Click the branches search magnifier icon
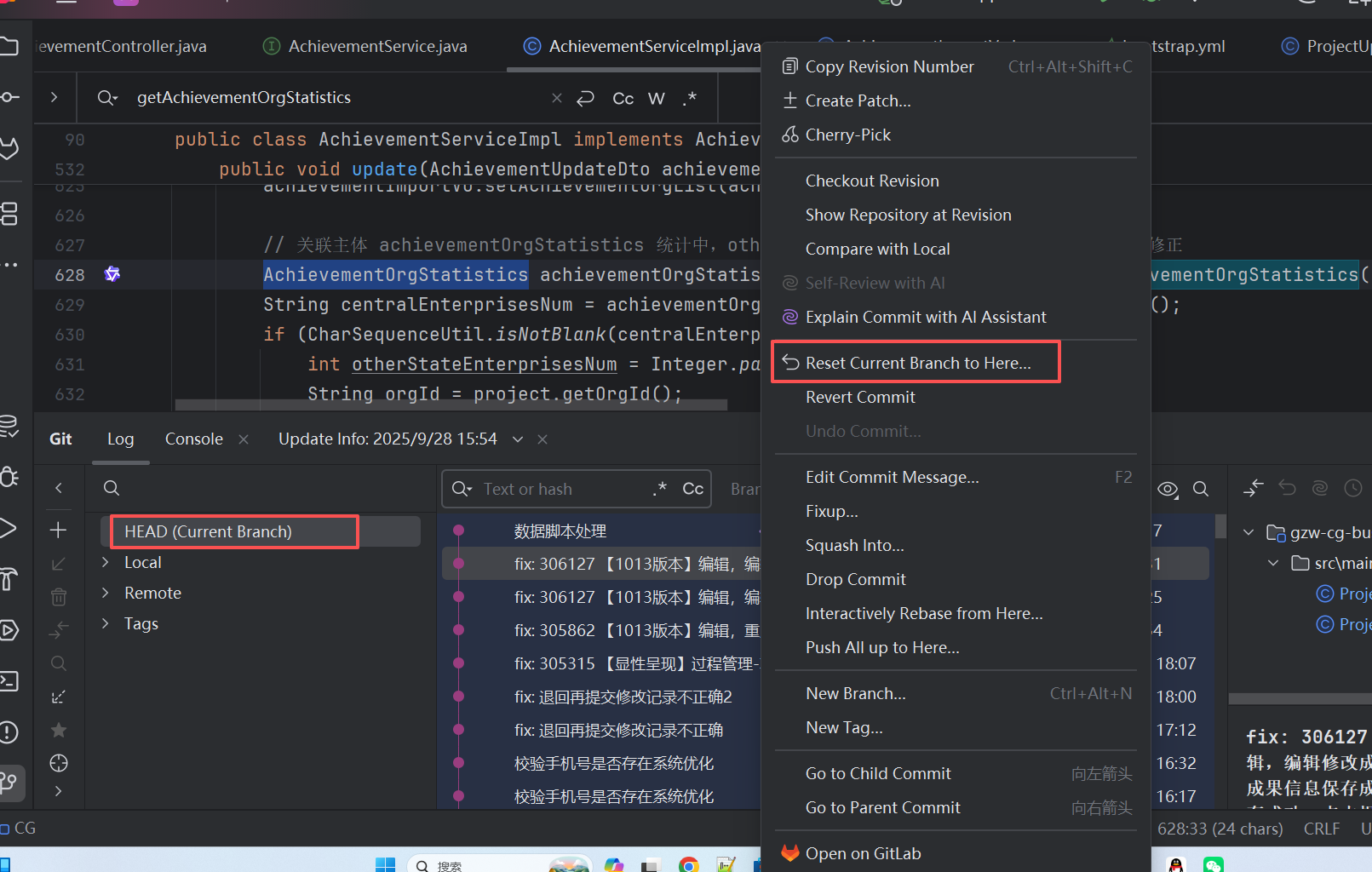The height and width of the screenshot is (872, 1372). tap(112, 488)
